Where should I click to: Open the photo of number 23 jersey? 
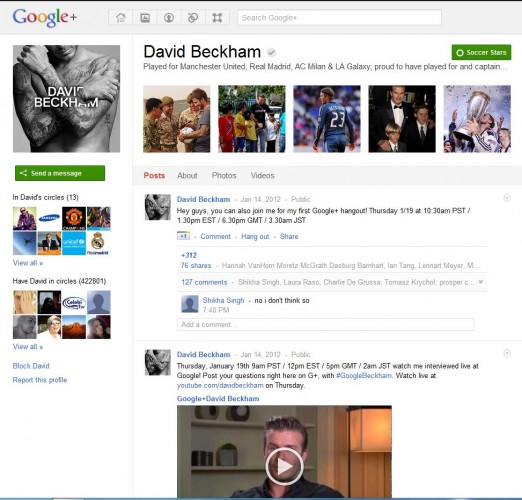[327, 119]
